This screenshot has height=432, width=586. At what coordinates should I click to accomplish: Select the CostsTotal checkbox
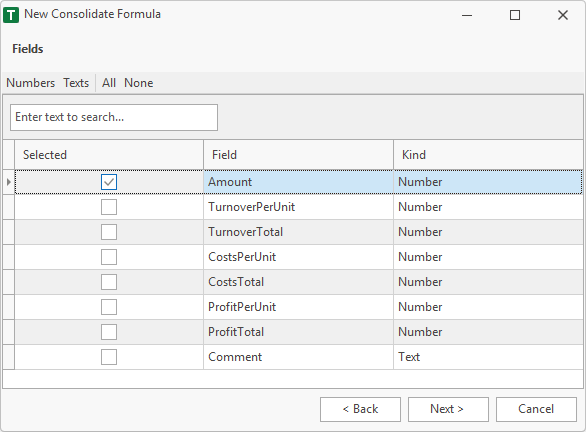[x=109, y=282]
